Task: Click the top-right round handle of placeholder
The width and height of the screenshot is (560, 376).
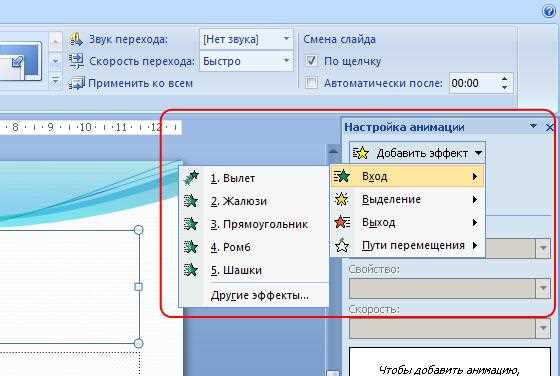Action: pyautogui.click(x=139, y=230)
